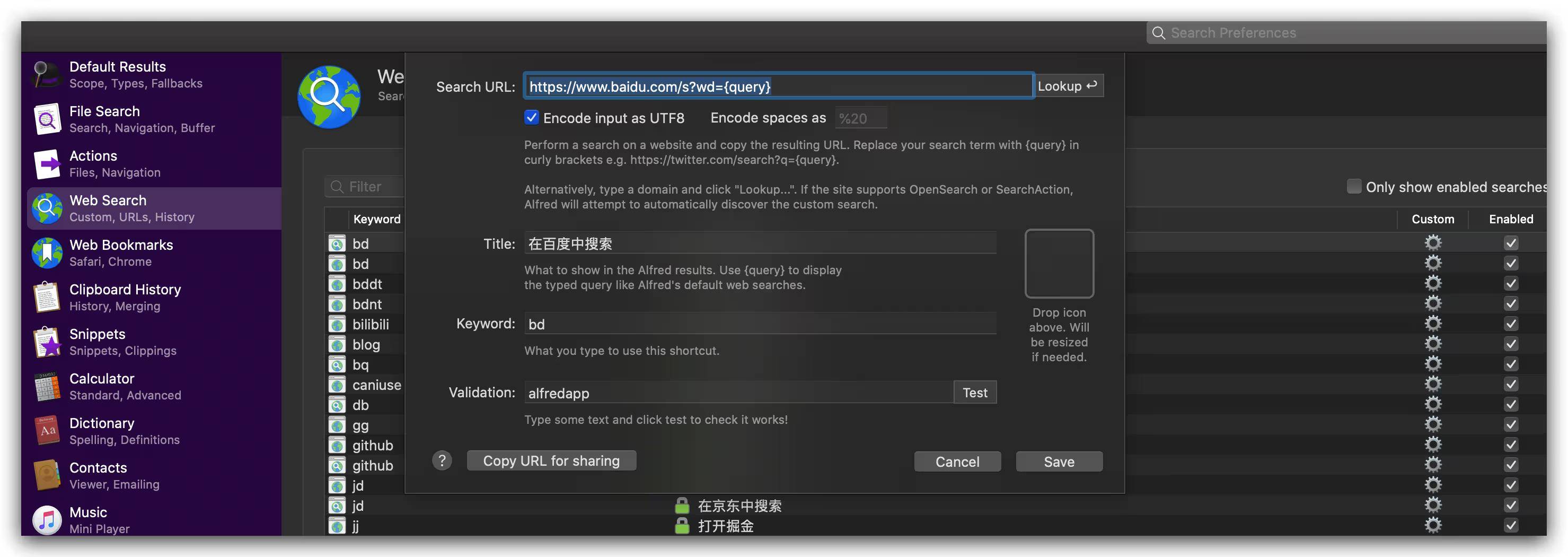This screenshot has width=1568, height=557.
Task: Click the custom gear icon in gg row
Action: tap(1433, 424)
